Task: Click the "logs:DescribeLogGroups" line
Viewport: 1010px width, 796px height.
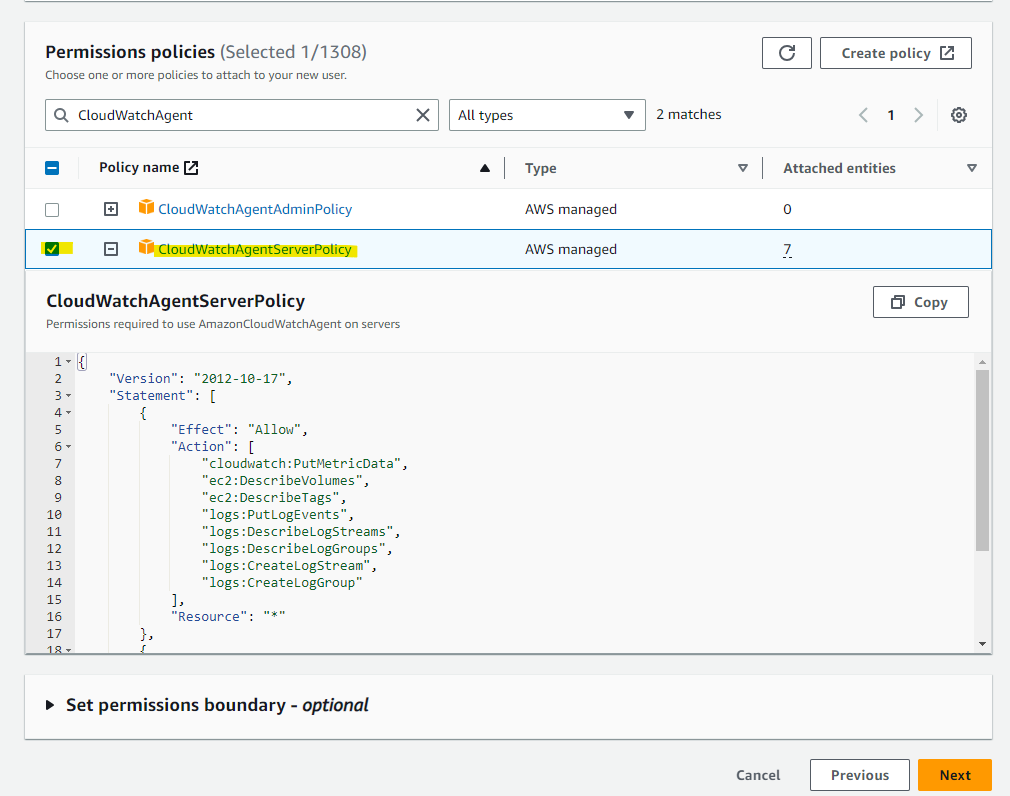Action: tap(297, 549)
